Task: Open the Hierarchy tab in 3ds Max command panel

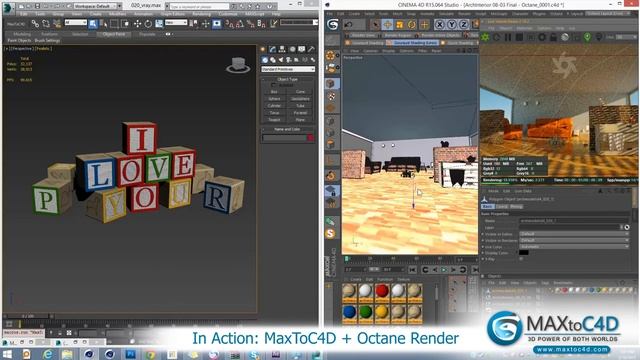Action: [x=282, y=49]
